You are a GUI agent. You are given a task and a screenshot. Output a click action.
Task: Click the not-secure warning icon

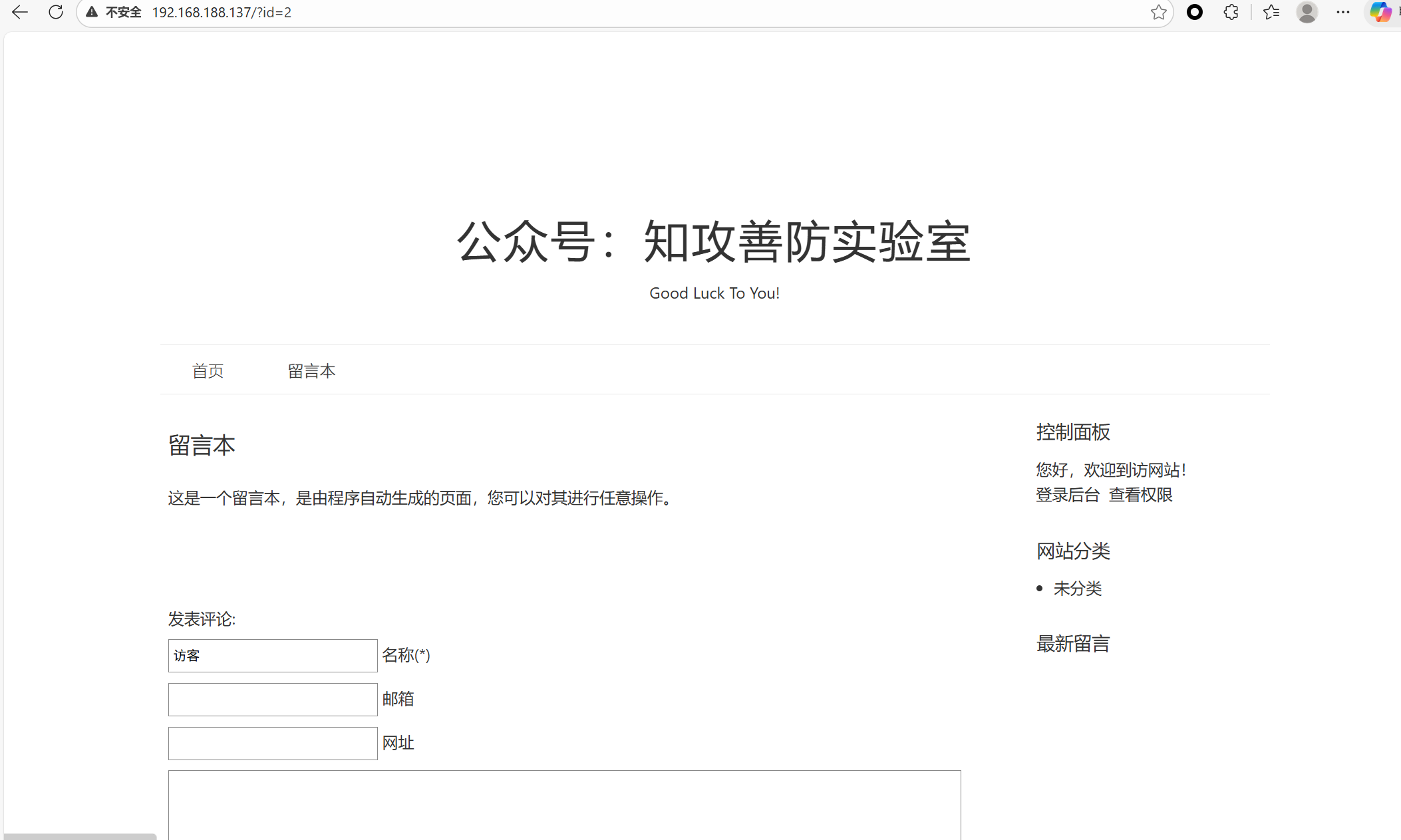(92, 12)
